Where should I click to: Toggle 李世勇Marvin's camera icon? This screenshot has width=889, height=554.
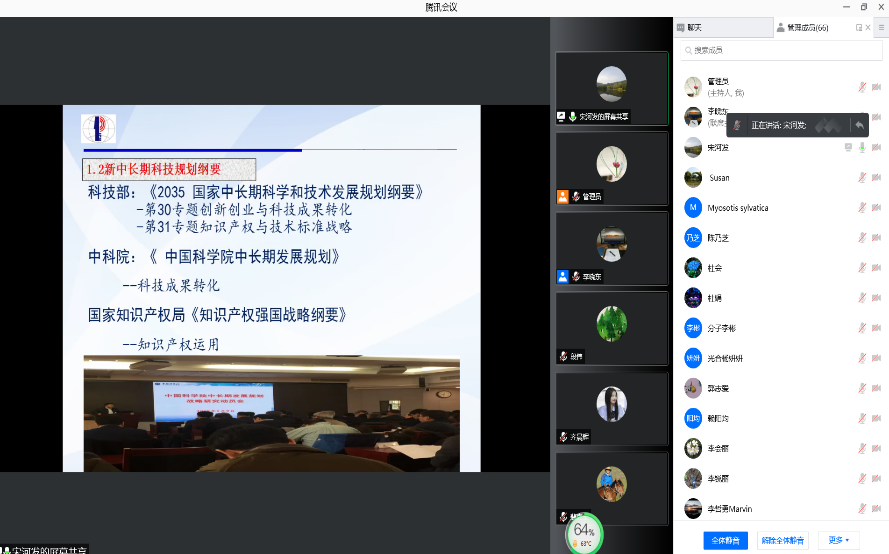[x=876, y=508]
